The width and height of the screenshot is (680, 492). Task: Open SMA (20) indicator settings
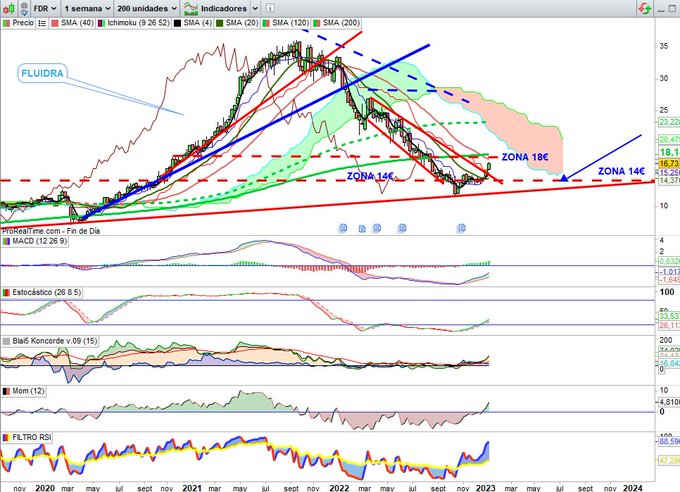237,23
